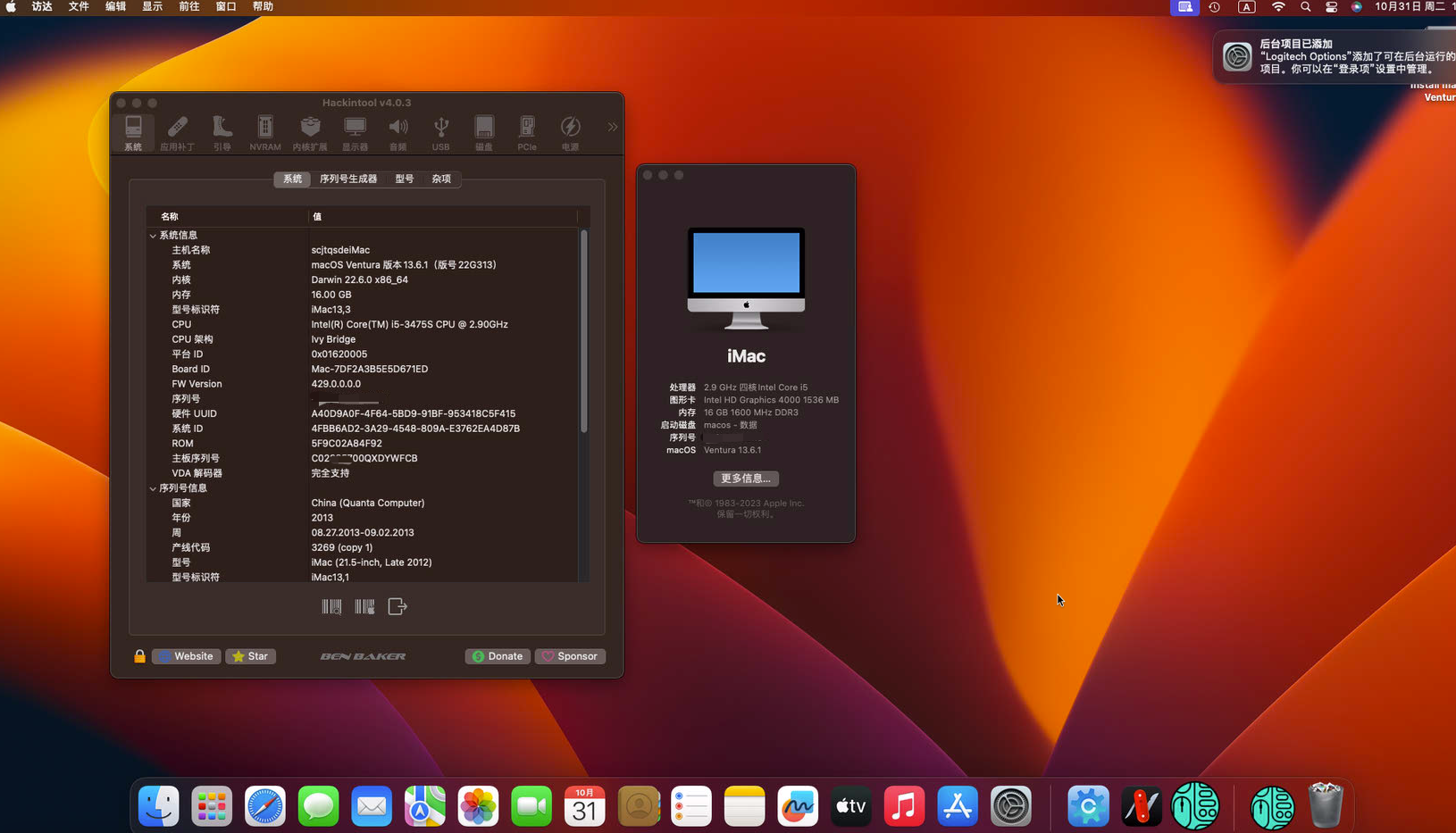Open the 帮助 menu
Image resolution: width=1456 pixels, height=833 pixels.
click(263, 6)
